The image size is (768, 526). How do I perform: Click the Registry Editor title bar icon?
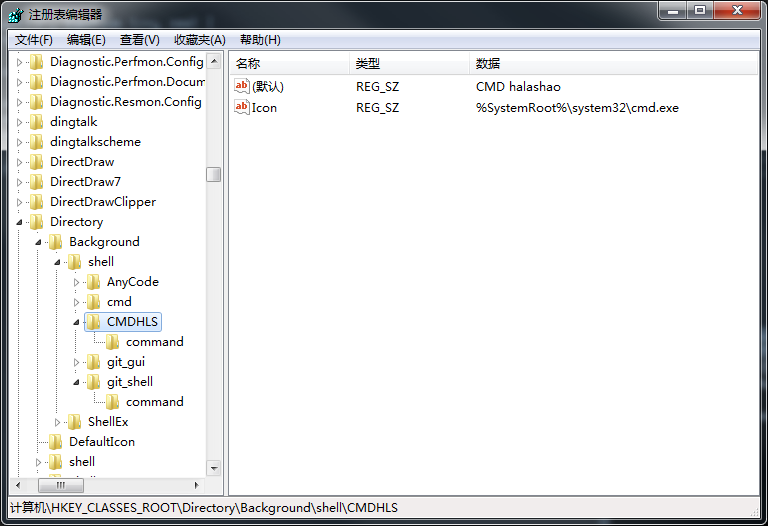click(x=16, y=14)
